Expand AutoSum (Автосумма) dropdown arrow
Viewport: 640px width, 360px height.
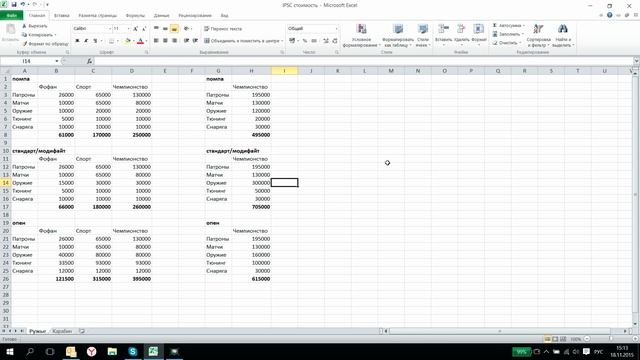point(524,25)
